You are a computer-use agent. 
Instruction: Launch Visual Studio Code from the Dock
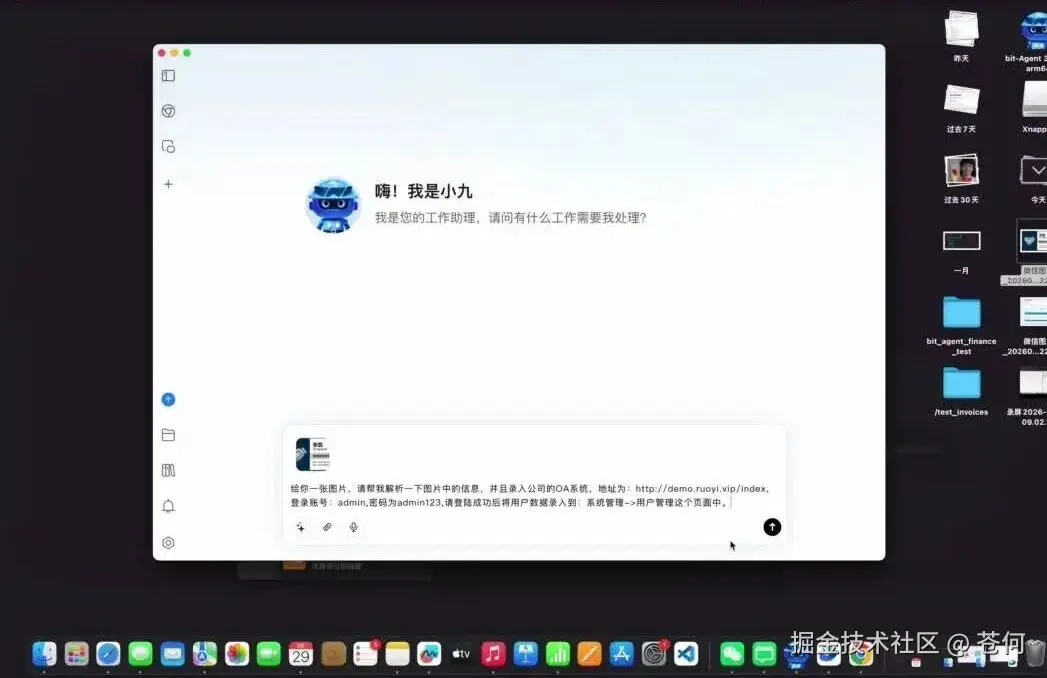(685, 653)
